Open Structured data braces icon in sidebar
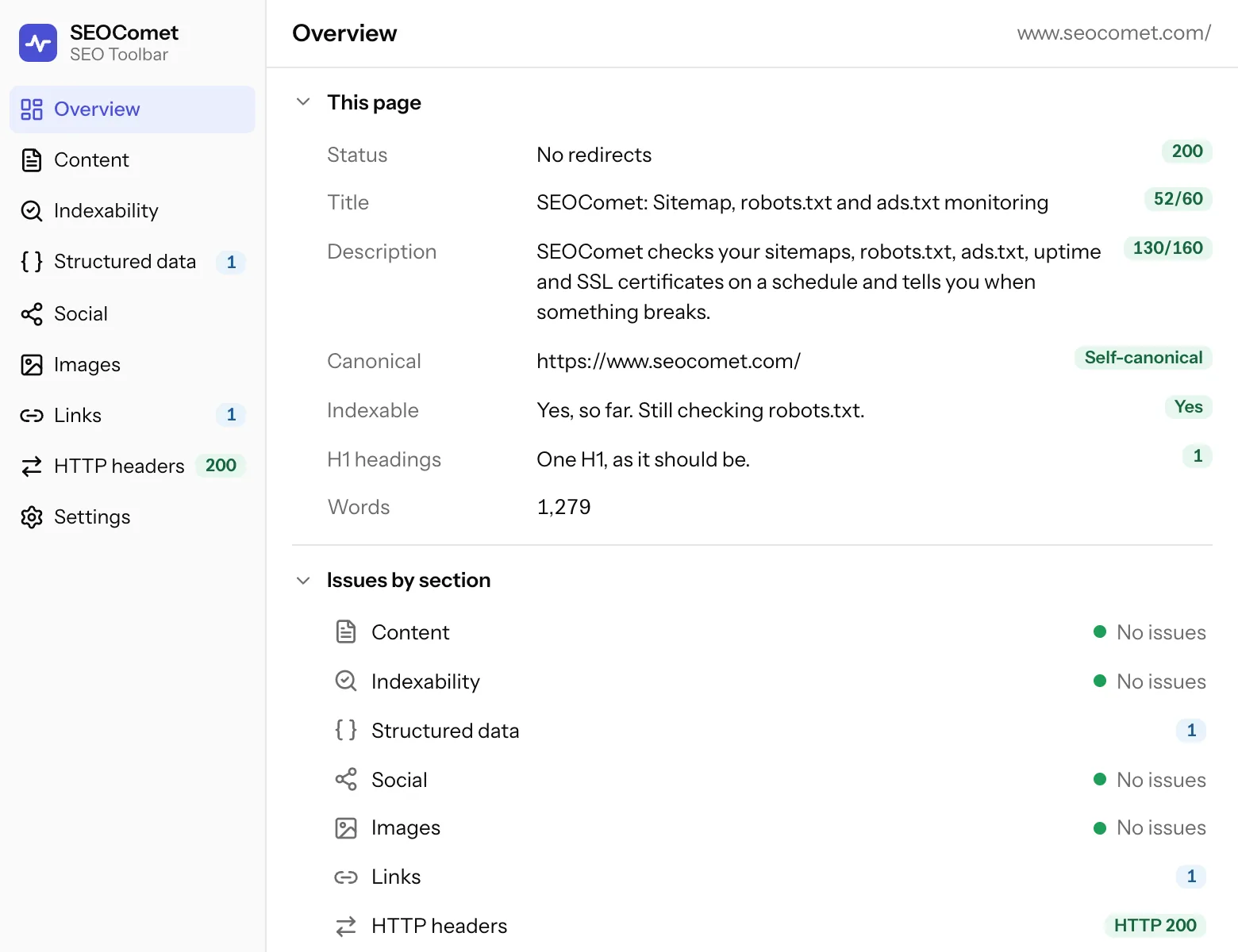This screenshot has width=1238, height=952. (32, 262)
